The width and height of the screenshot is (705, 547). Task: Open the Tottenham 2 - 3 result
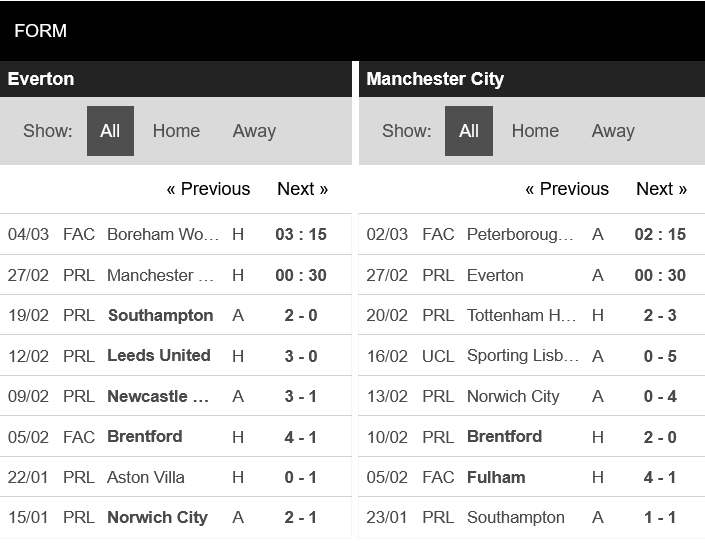(x=532, y=315)
